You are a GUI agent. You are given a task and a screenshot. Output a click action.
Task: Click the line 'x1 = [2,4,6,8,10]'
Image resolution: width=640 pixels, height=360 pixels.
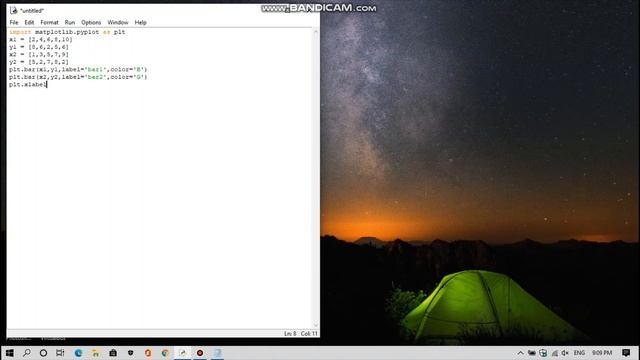(x=41, y=40)
